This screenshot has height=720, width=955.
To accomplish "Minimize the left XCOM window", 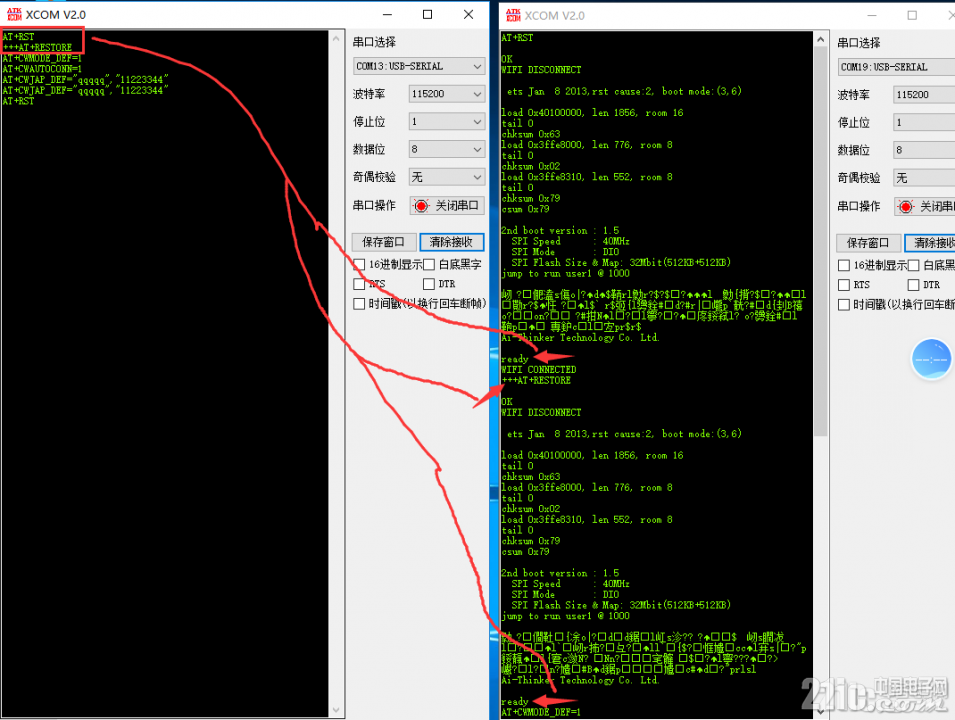I will 387,15.
